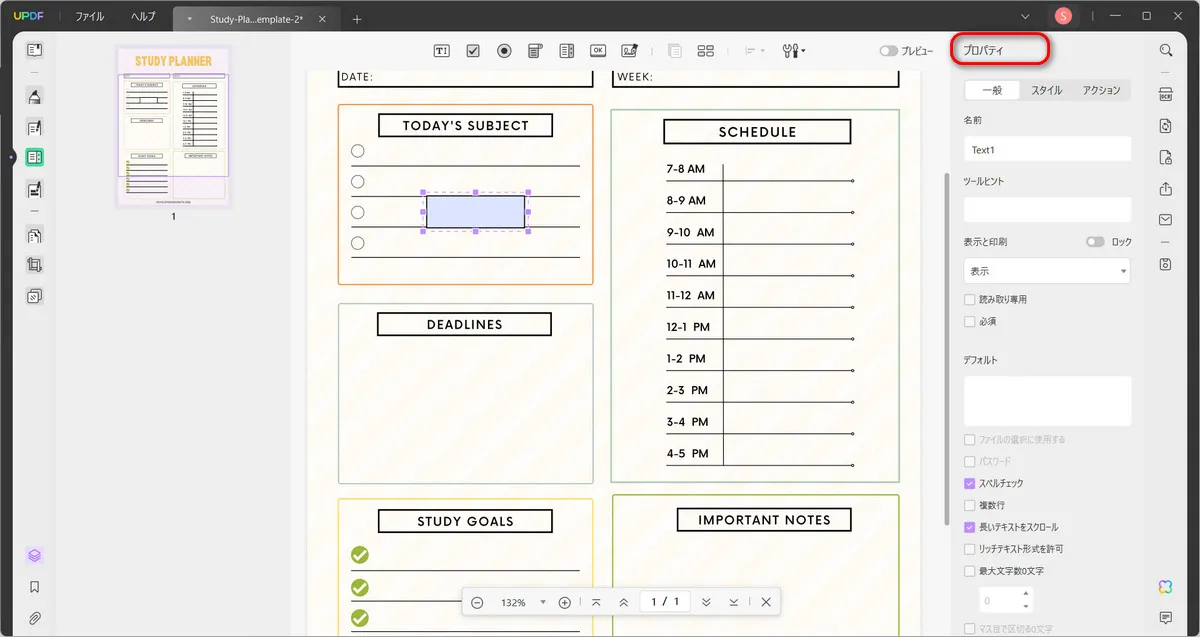This screenshot has width=1200, height=637.
Task: Open the title bar chevron dropdown
Action: click(1025, 16)
